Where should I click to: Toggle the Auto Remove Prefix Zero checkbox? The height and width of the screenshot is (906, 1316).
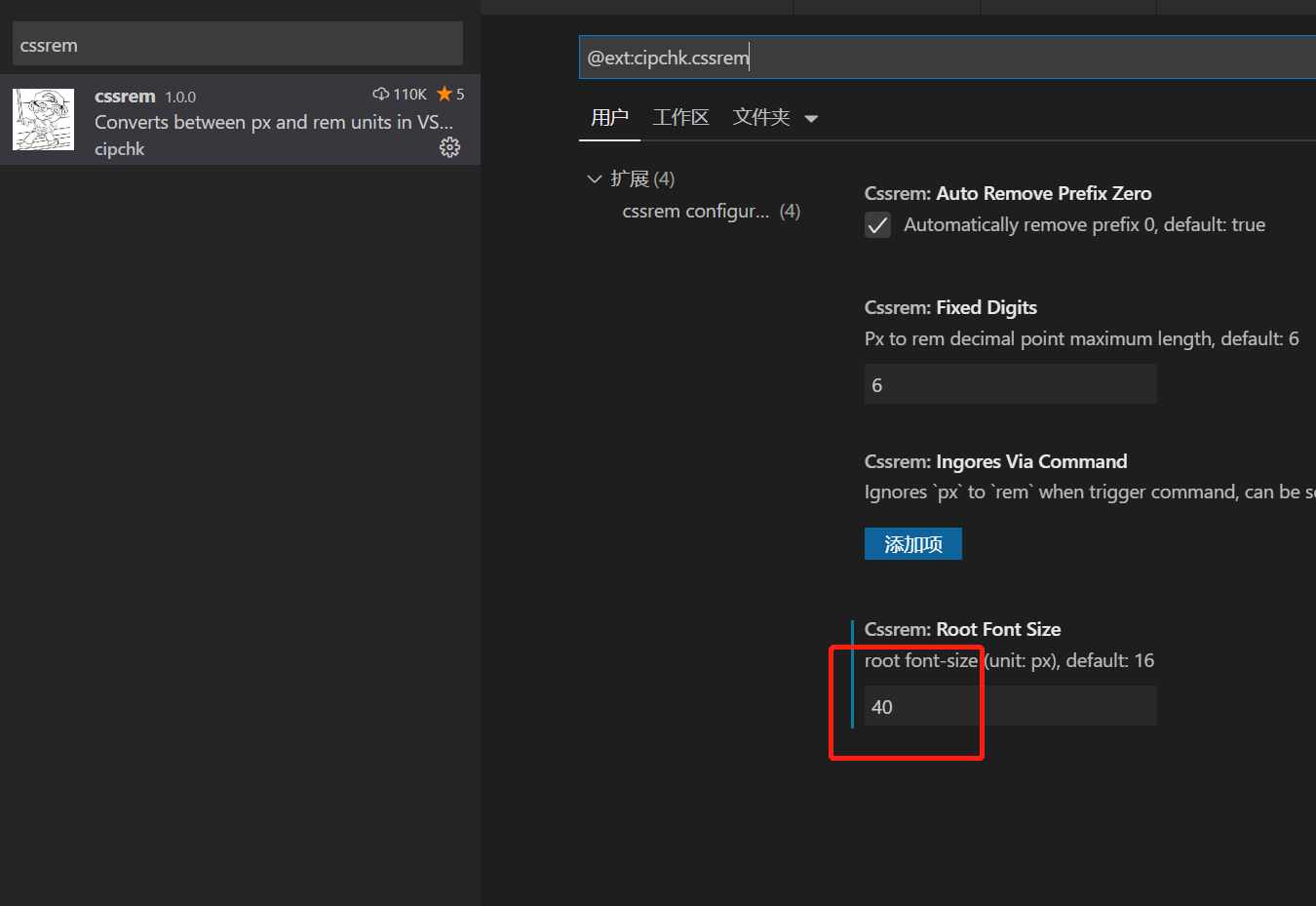tap(877, 225)
